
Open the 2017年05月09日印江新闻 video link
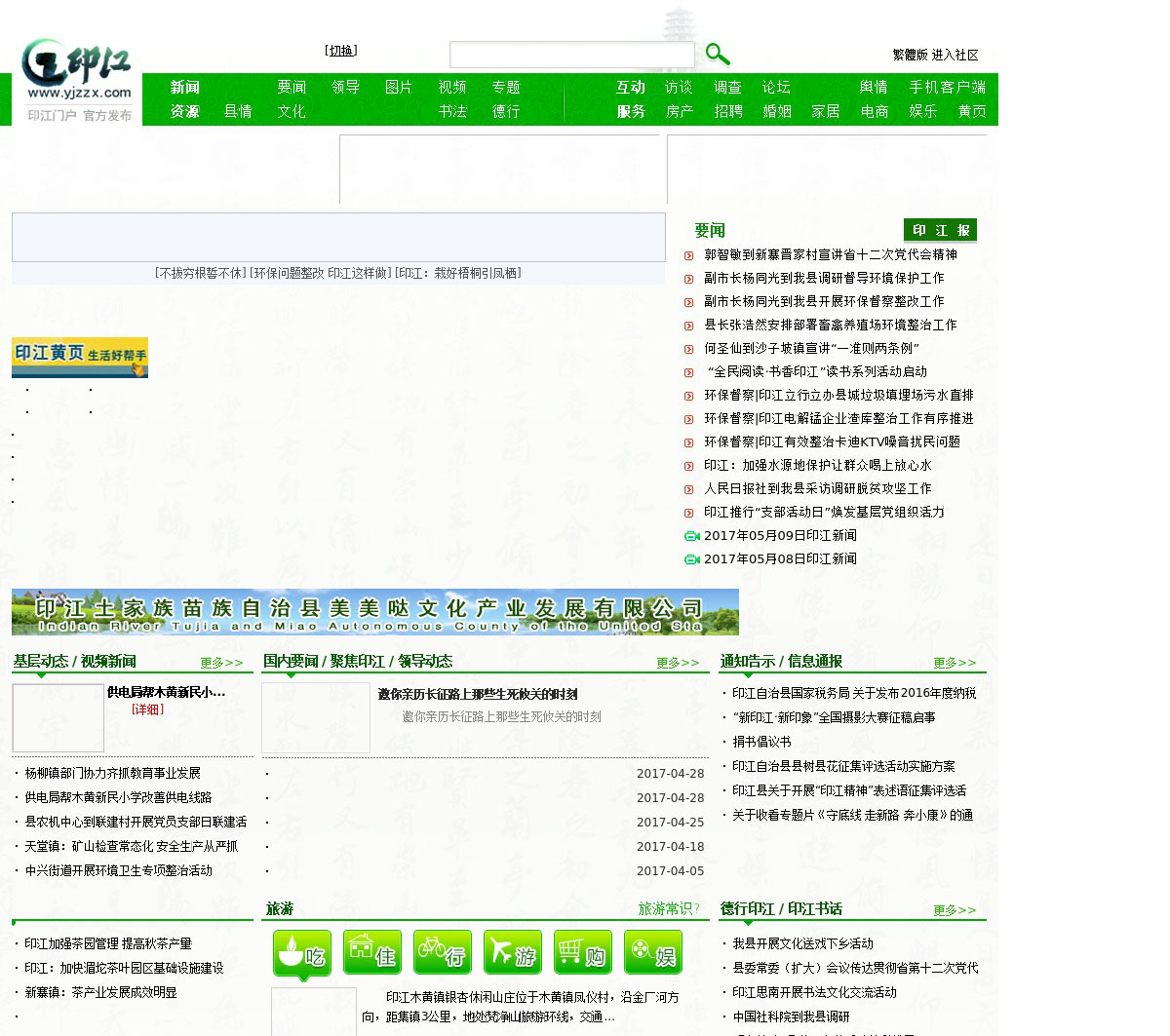pos(780,536)
